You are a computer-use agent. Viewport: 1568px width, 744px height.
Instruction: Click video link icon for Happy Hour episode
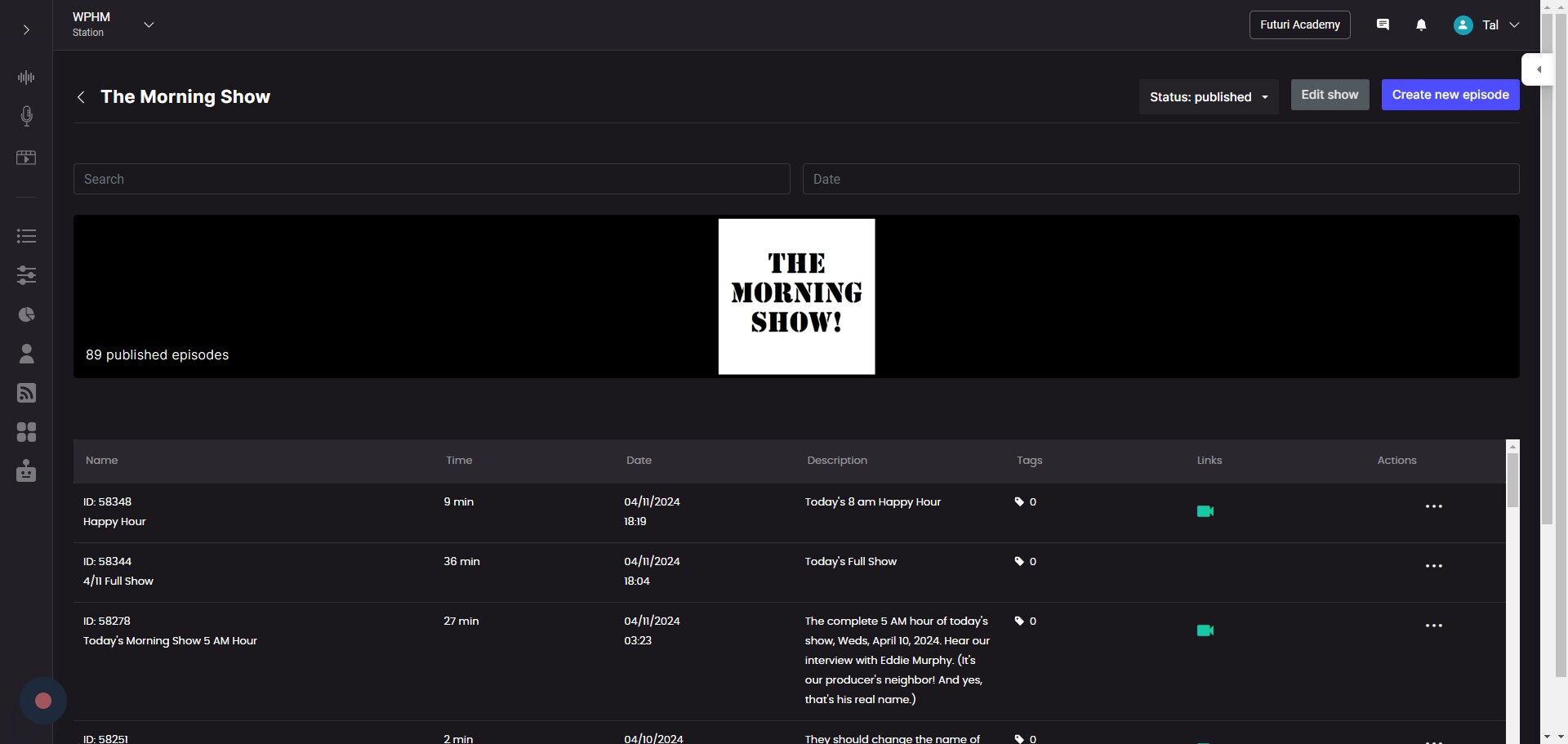[x=1205, y=511]
